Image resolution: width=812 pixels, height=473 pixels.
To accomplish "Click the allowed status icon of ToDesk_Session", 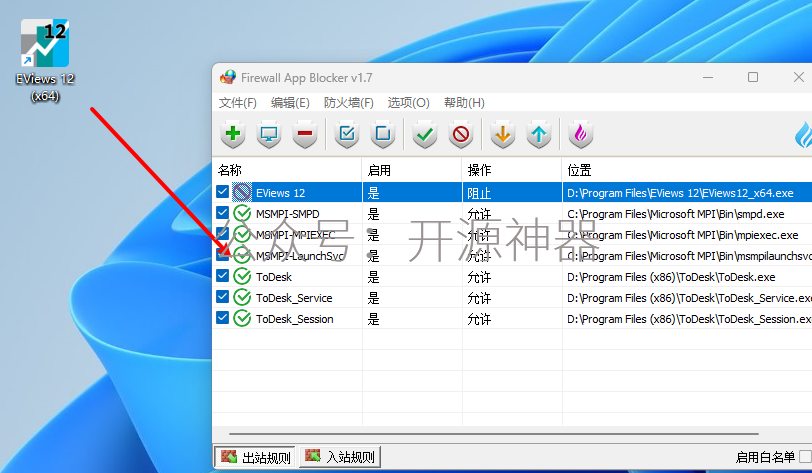I will 242,318.
